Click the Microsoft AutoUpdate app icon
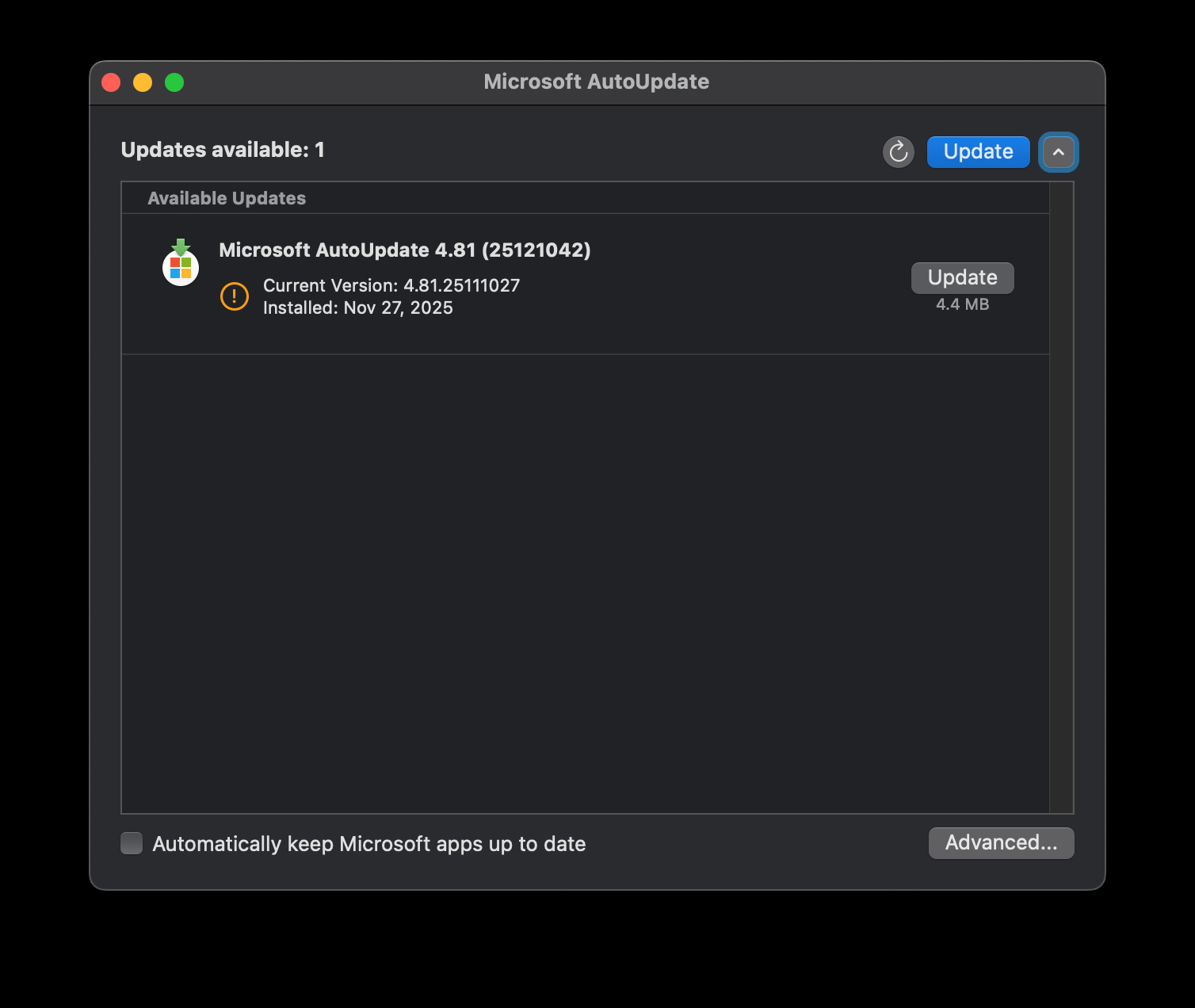 pyautogui.click(x=181, y=263)
